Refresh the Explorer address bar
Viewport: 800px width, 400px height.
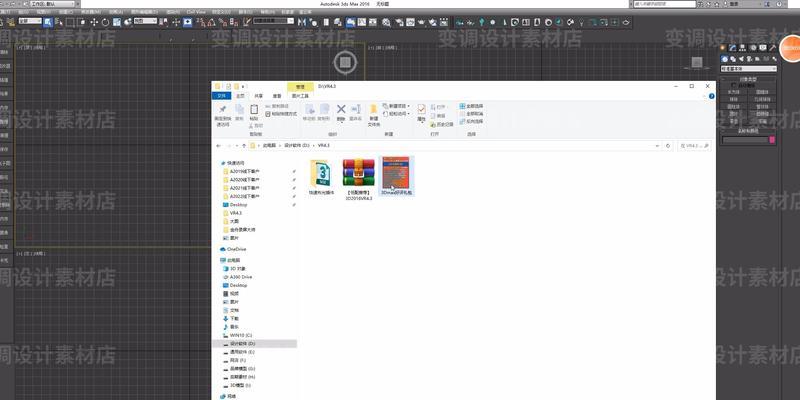click(x=668, y=146)
